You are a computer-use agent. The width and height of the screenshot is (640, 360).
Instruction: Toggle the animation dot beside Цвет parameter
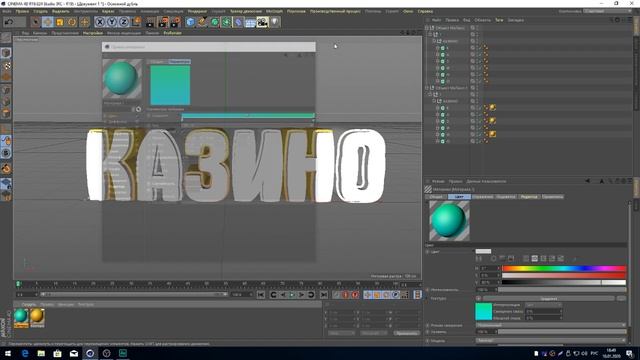[428, 252]
